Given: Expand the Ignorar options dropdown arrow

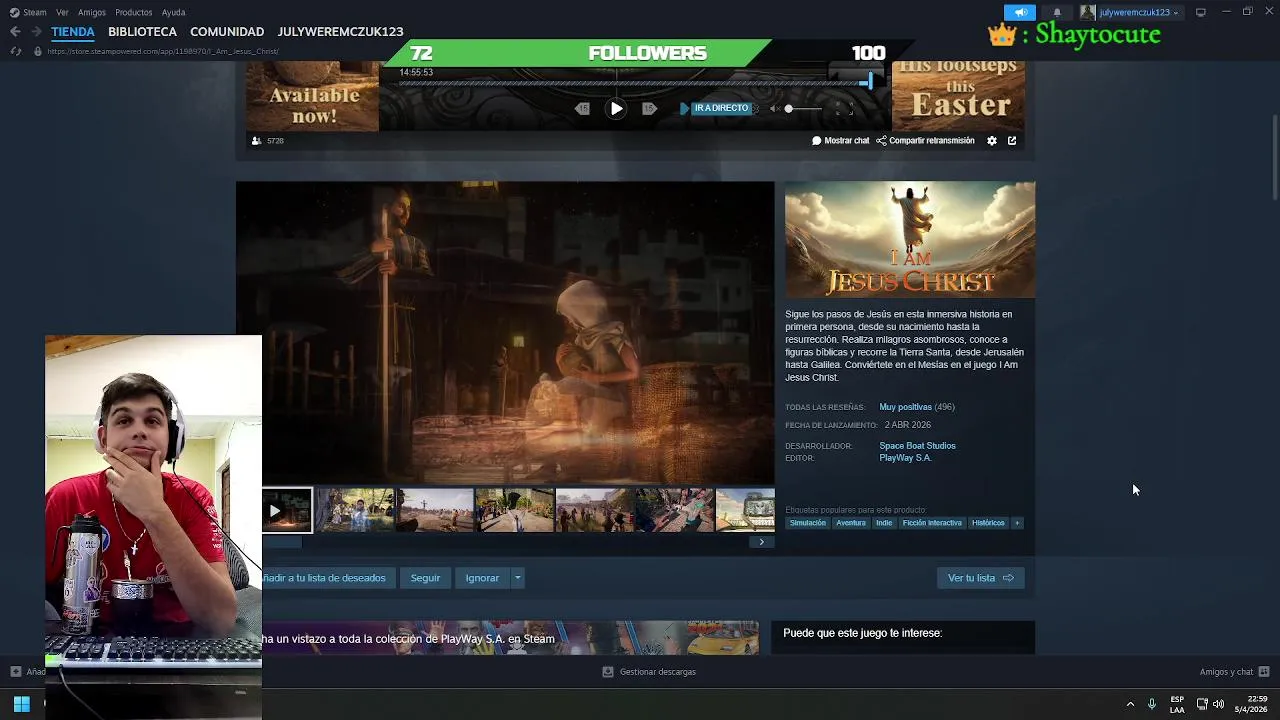Looking at the screenshot, I should pyautogui.click(x=517, y=578).
